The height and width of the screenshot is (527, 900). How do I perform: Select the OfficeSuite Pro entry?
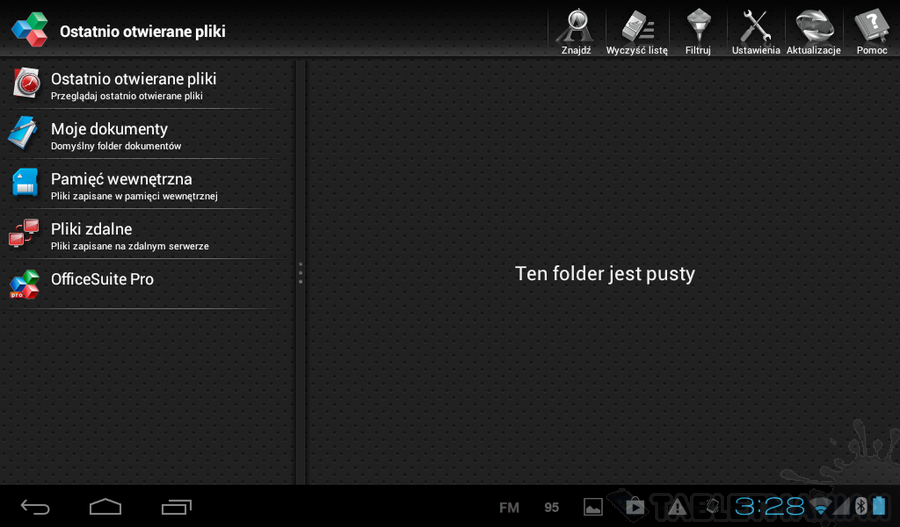coord(148,284)
